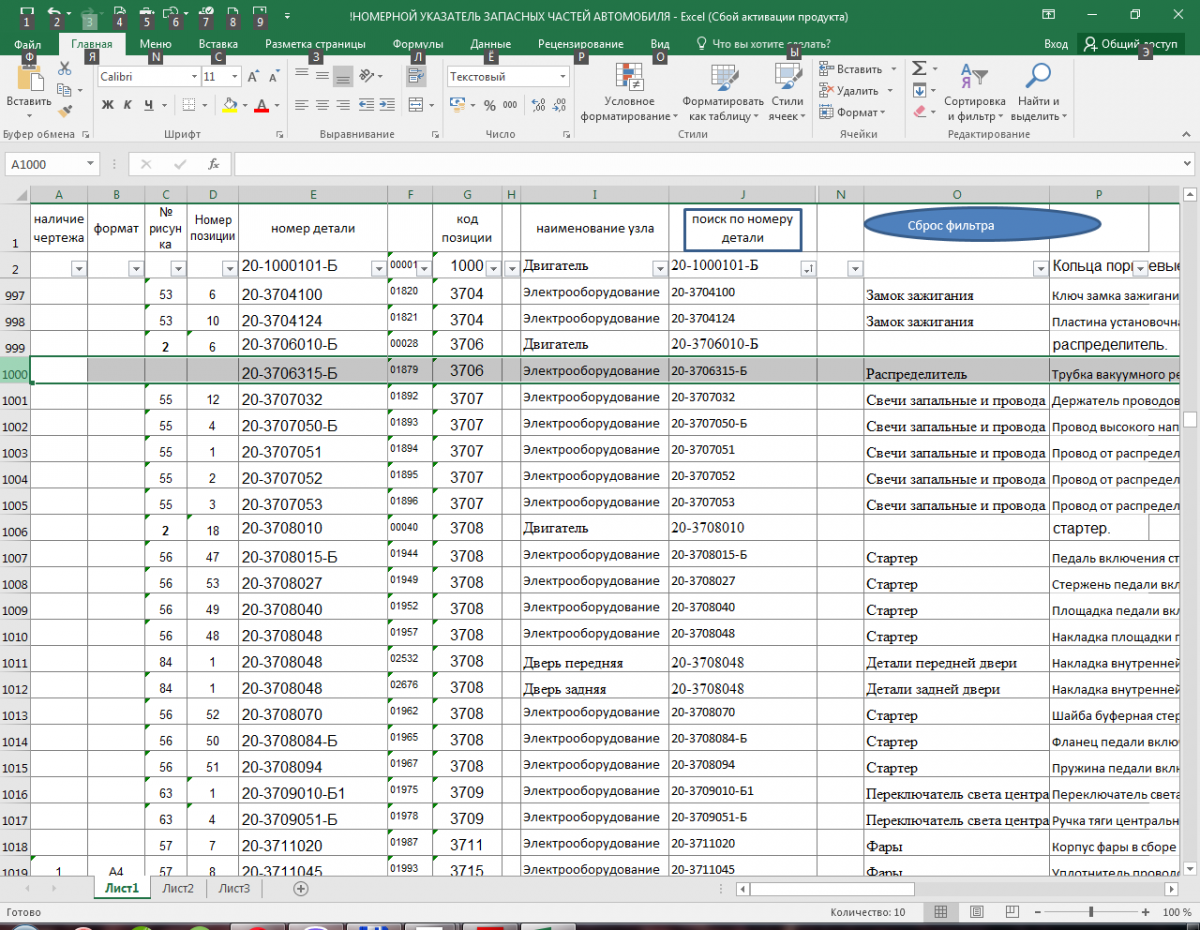Toggle underline formatting (Ч)

tap(149, 105)
